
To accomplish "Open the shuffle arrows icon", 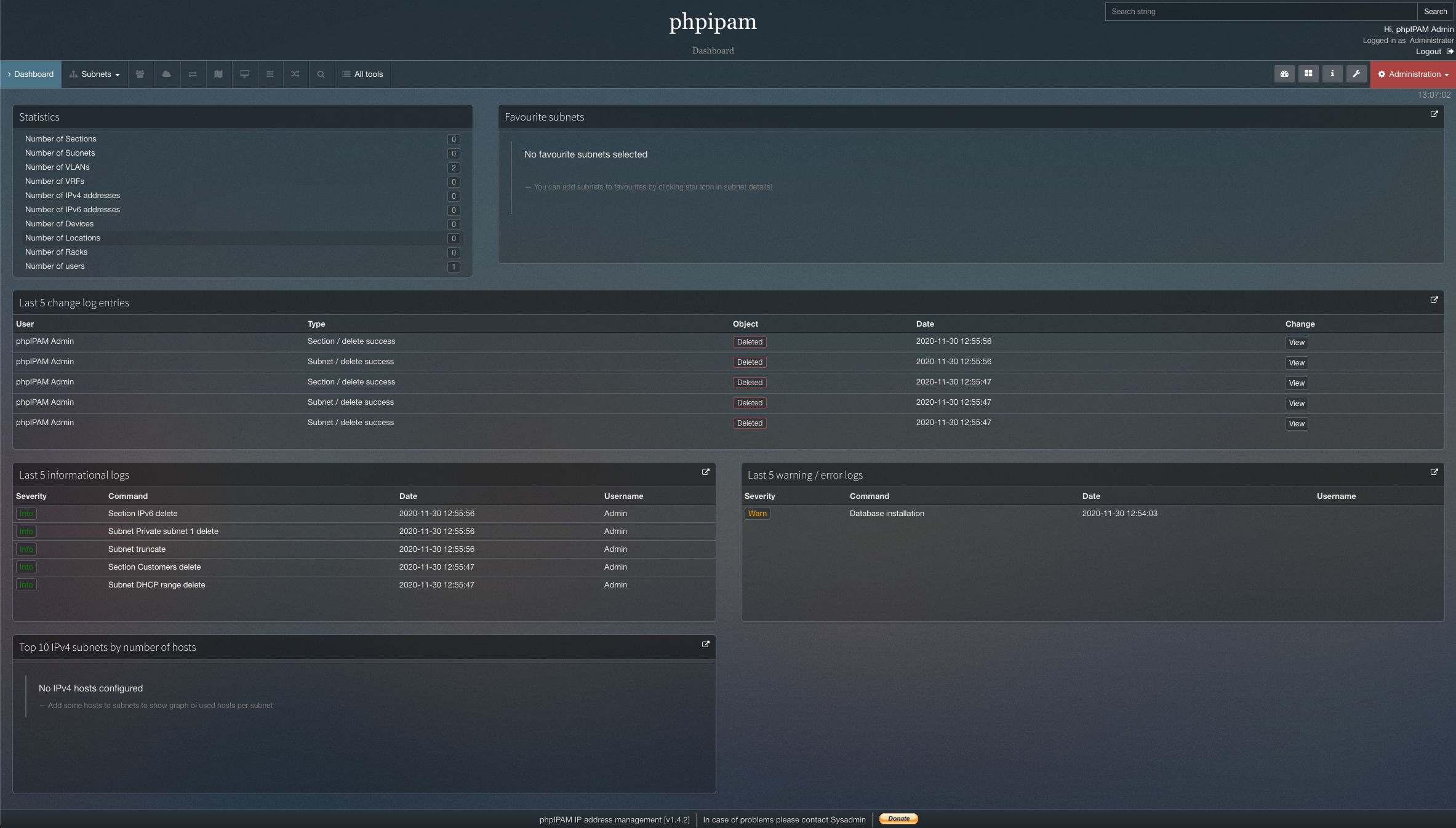I will click(x=295, y=74).
